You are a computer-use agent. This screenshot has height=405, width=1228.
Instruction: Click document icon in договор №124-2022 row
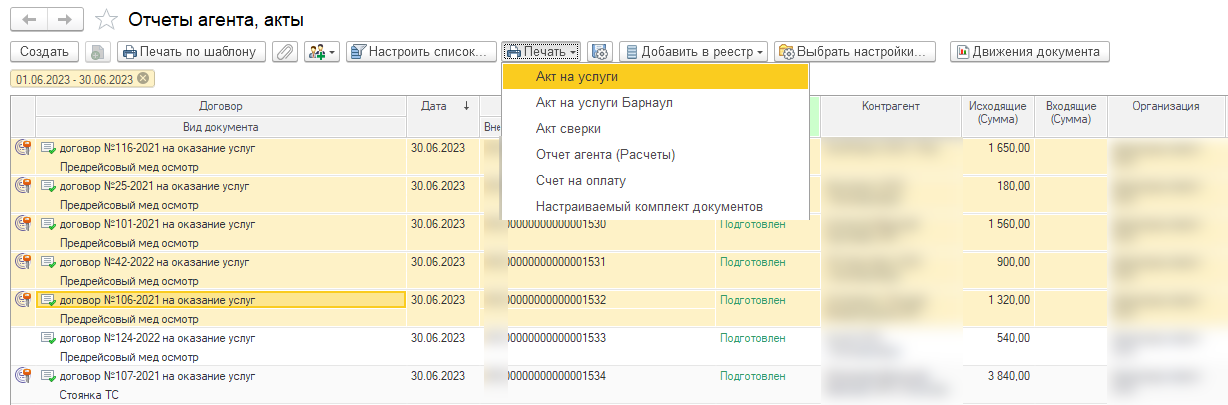coord(48,338)
